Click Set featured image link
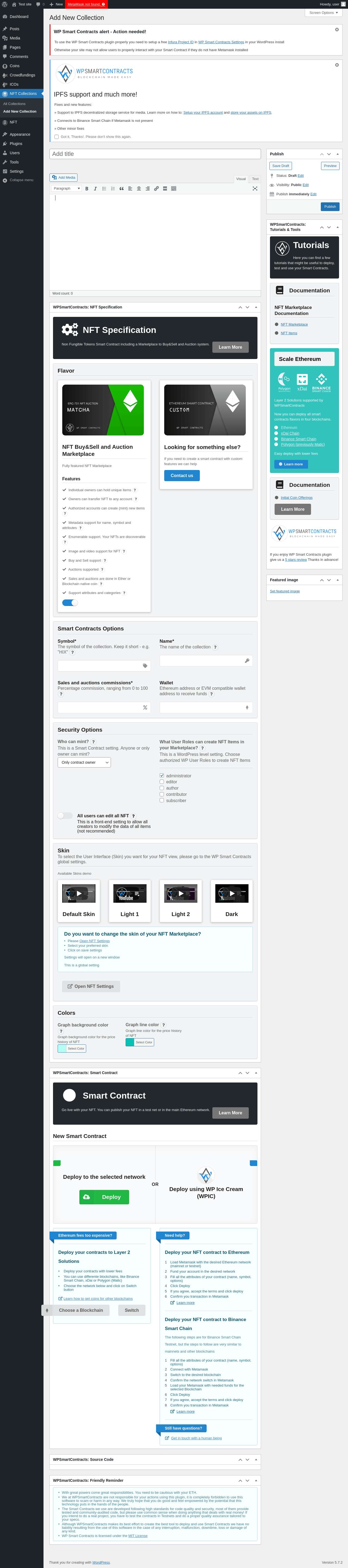 [x=285, y=591]
